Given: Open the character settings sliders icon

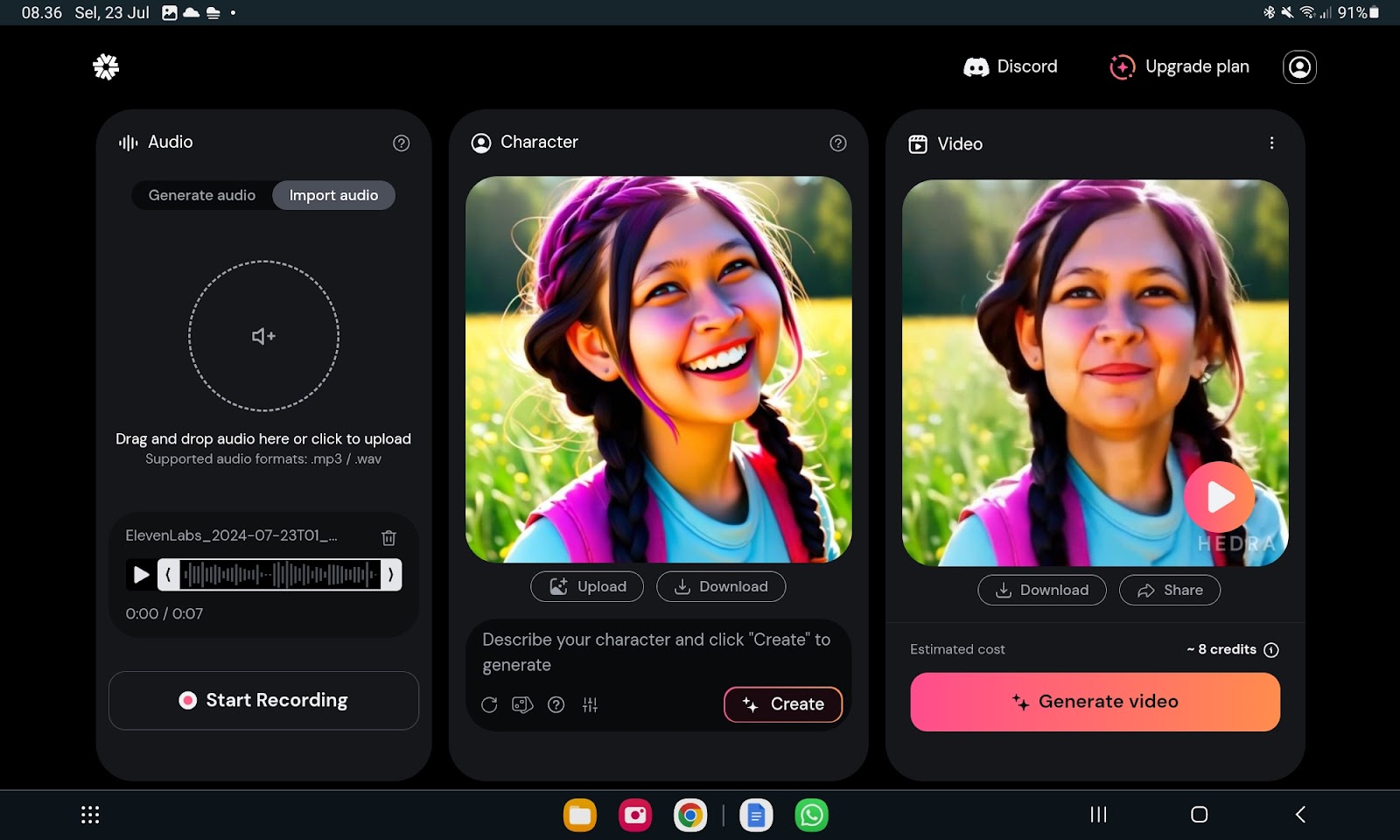Looking at the screenshot, I should click(x=590, y=704).
